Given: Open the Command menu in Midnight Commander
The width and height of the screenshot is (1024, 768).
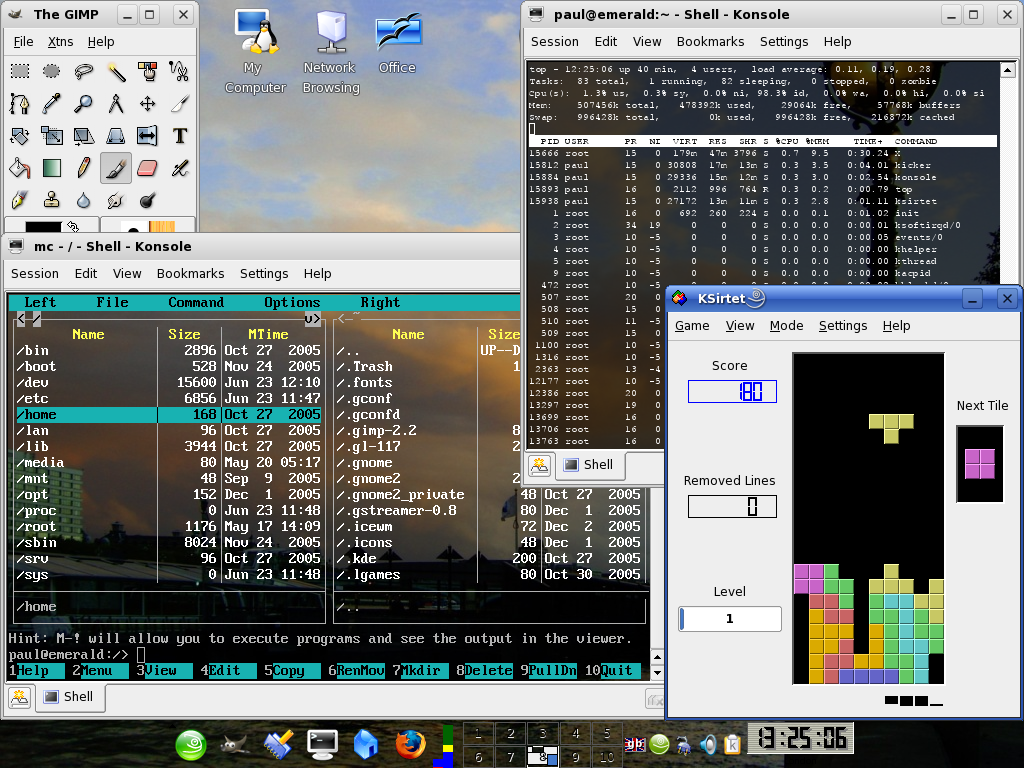Looking at the screenshot, I should click(x=196, y=302).
